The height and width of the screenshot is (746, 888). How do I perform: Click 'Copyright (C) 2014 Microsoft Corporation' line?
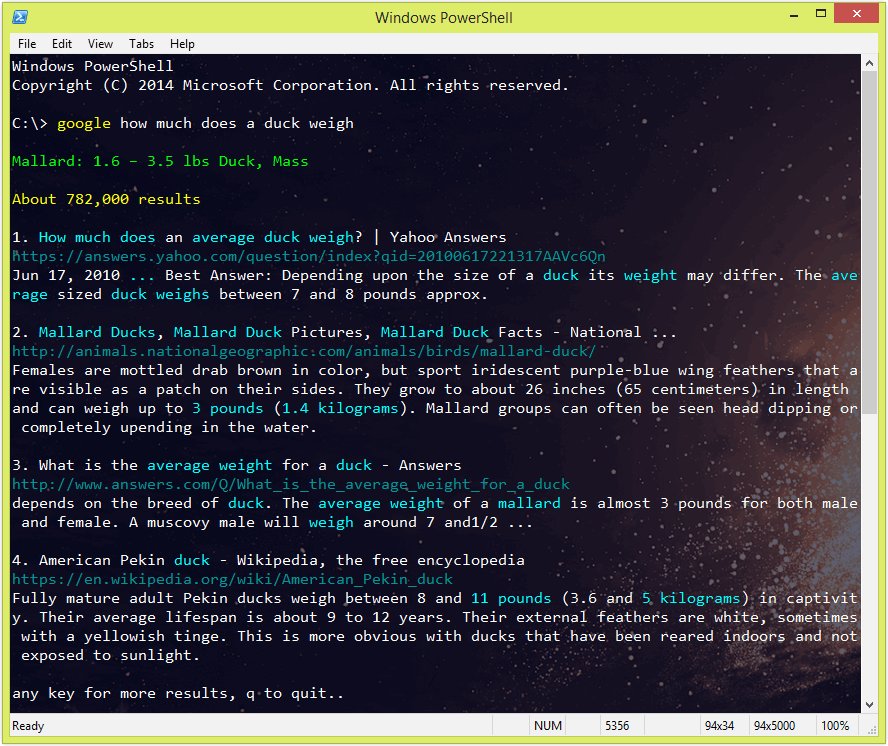click(291, 86)
